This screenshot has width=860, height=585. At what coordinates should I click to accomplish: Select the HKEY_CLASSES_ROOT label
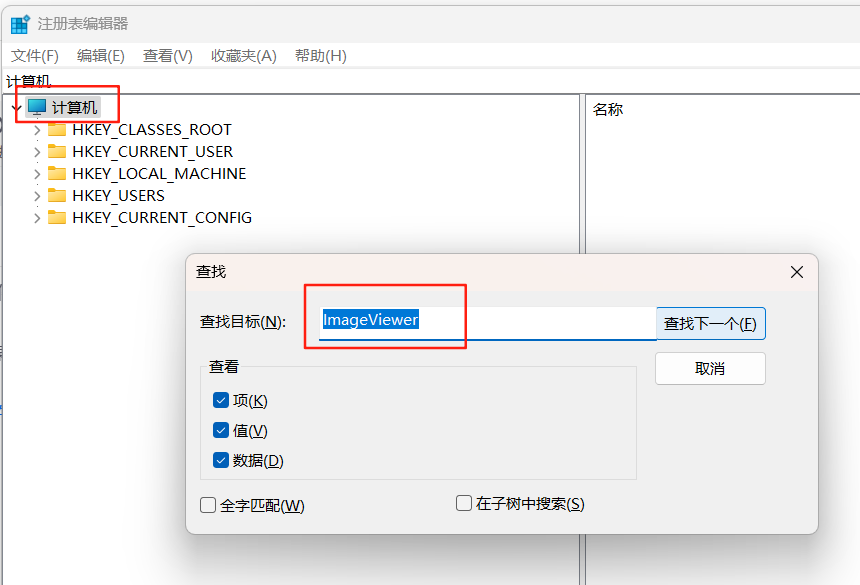coord(152,130)
